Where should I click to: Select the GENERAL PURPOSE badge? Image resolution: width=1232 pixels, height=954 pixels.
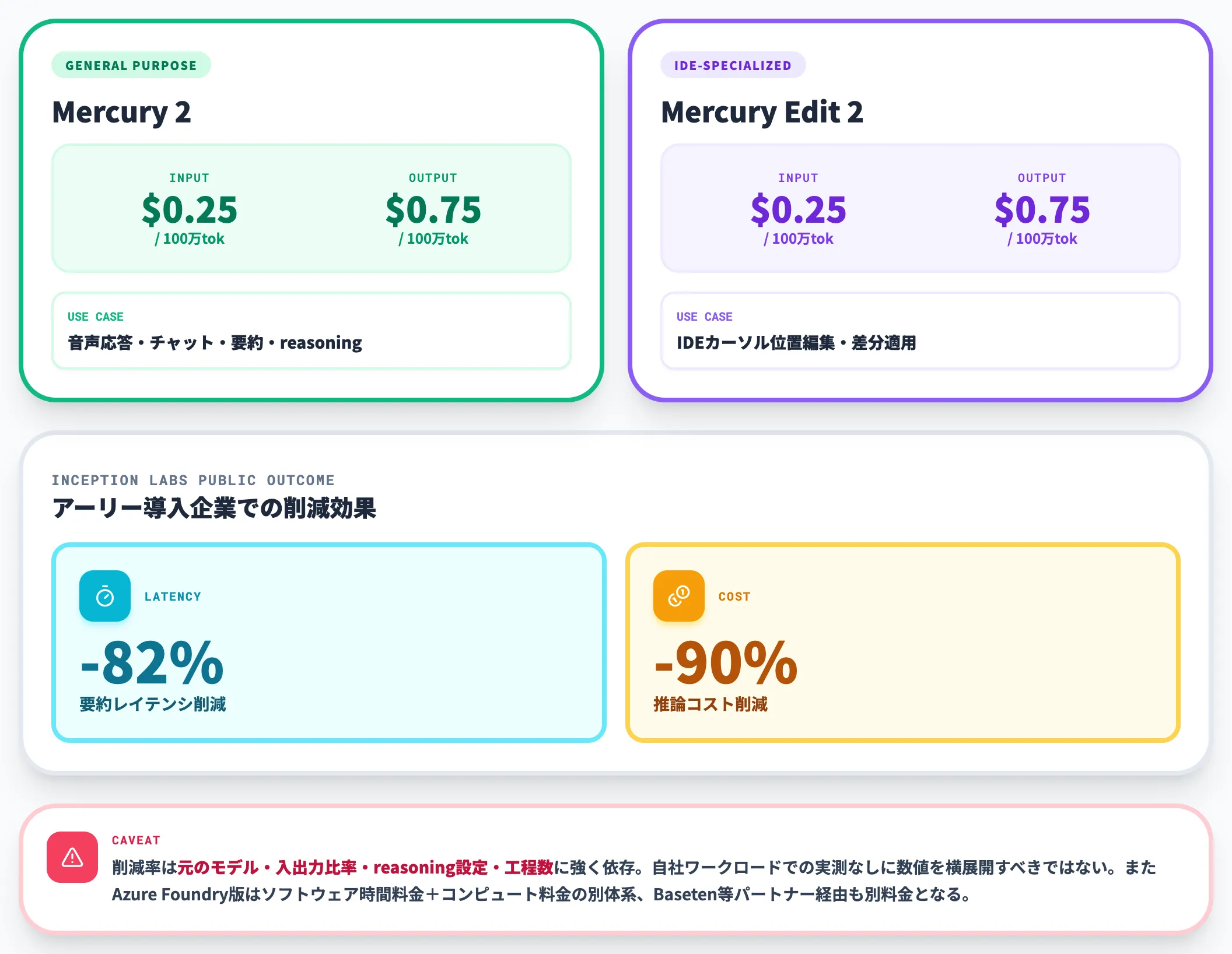(131, 65)
